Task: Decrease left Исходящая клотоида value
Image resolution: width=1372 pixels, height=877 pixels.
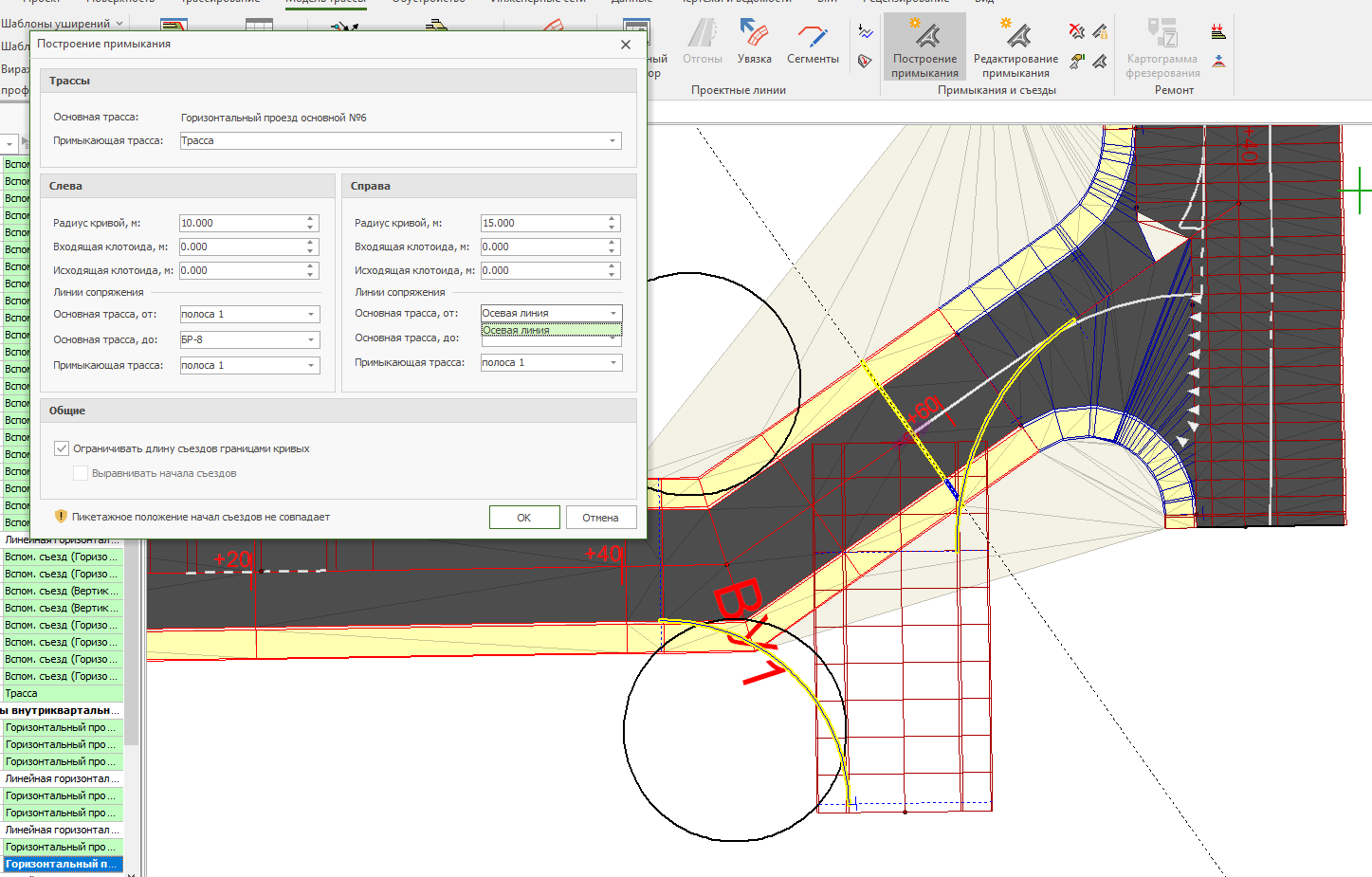Action: pos(310,275)
